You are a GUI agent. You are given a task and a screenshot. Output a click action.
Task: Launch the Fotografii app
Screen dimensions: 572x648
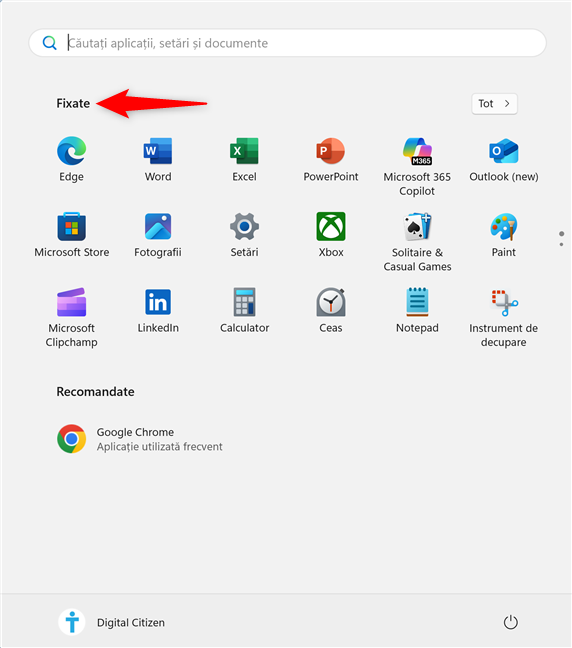[x=158, y=235]
